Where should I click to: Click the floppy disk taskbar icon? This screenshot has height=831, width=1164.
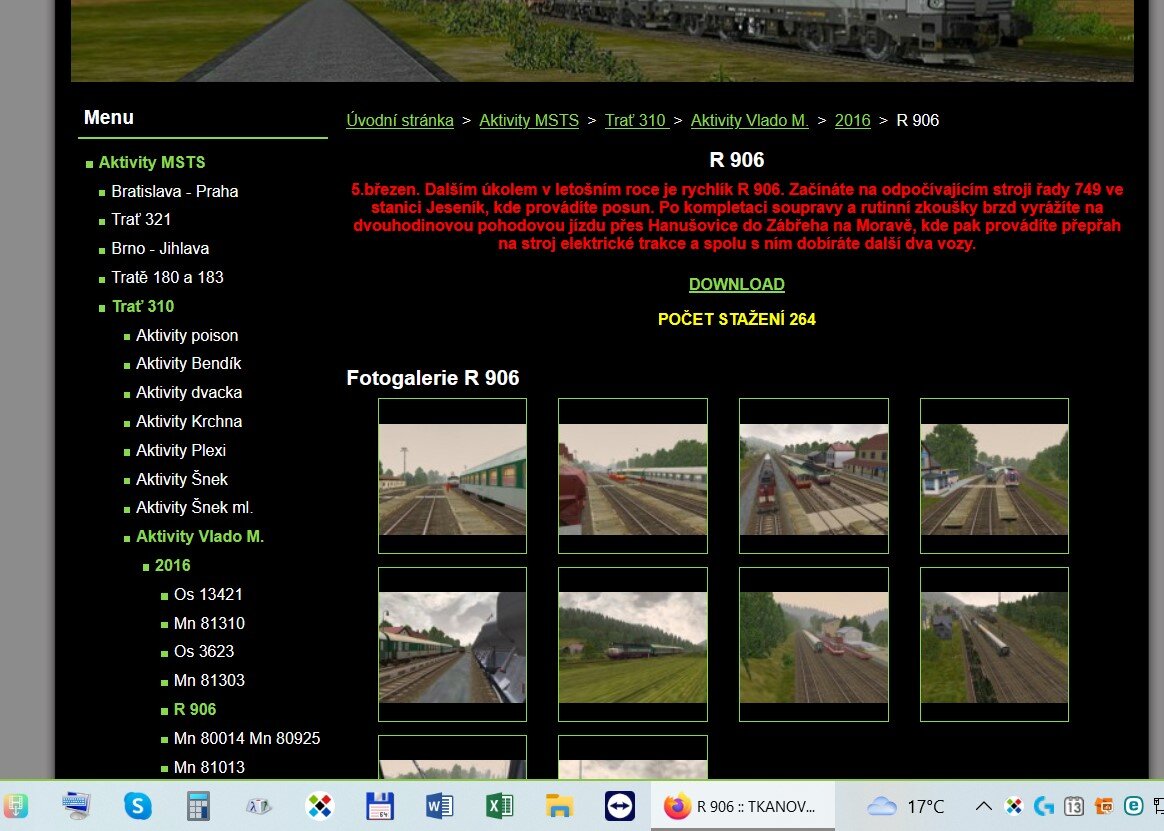coord(379,806)
